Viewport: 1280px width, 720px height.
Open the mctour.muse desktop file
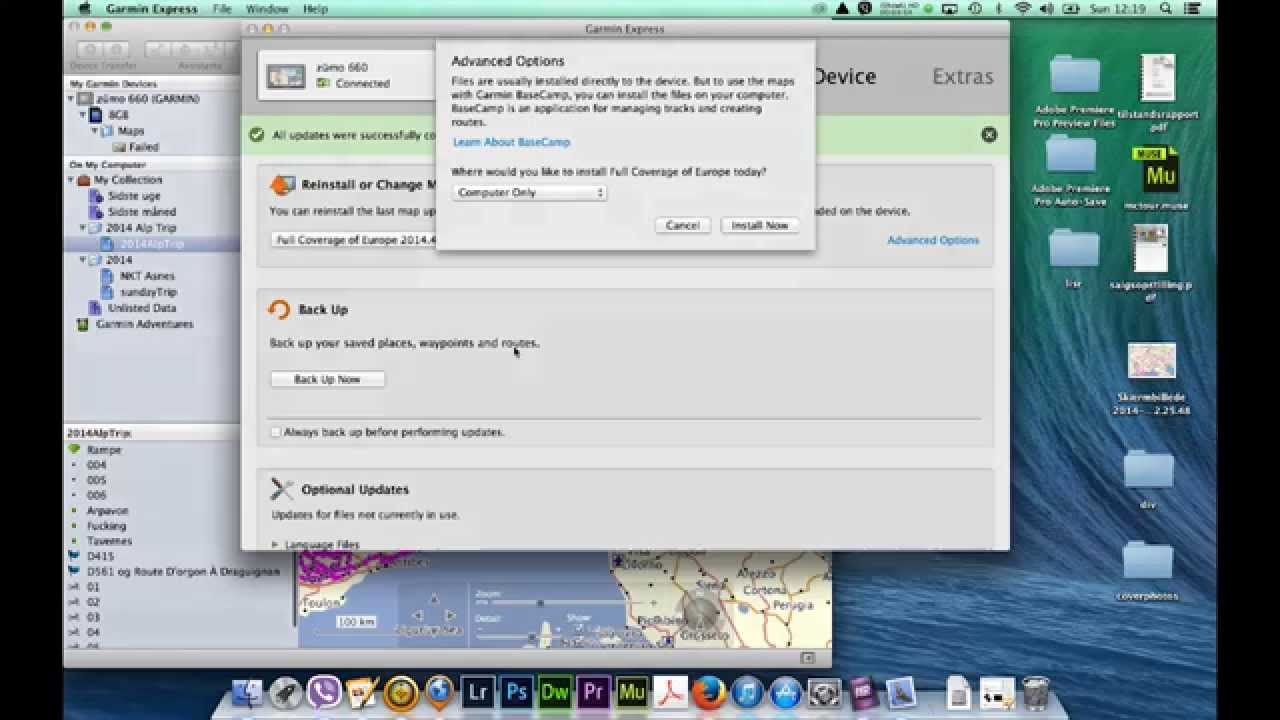pyautogui.click(x=1156, y=179)
